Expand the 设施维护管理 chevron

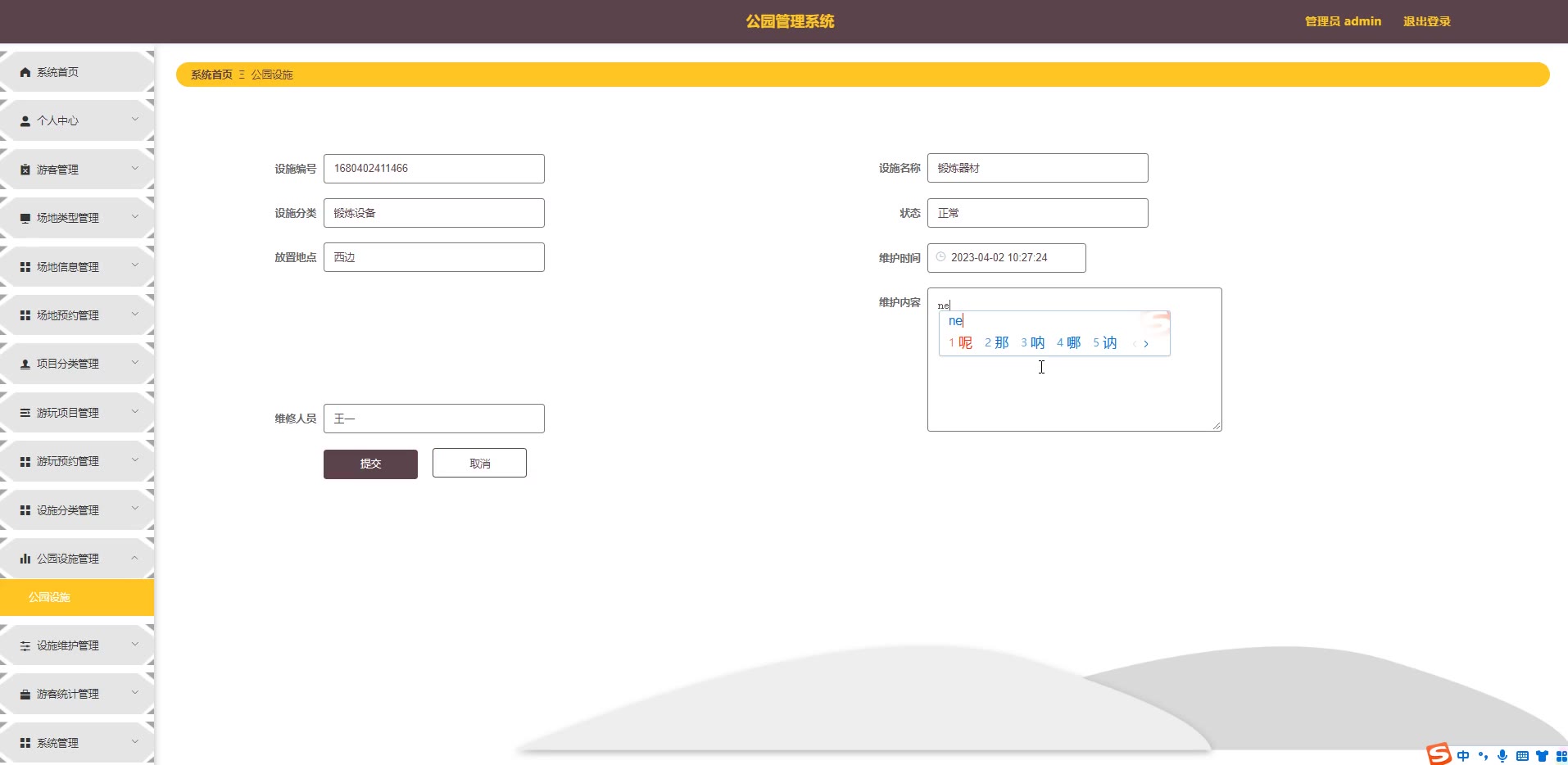coord(135,645)
